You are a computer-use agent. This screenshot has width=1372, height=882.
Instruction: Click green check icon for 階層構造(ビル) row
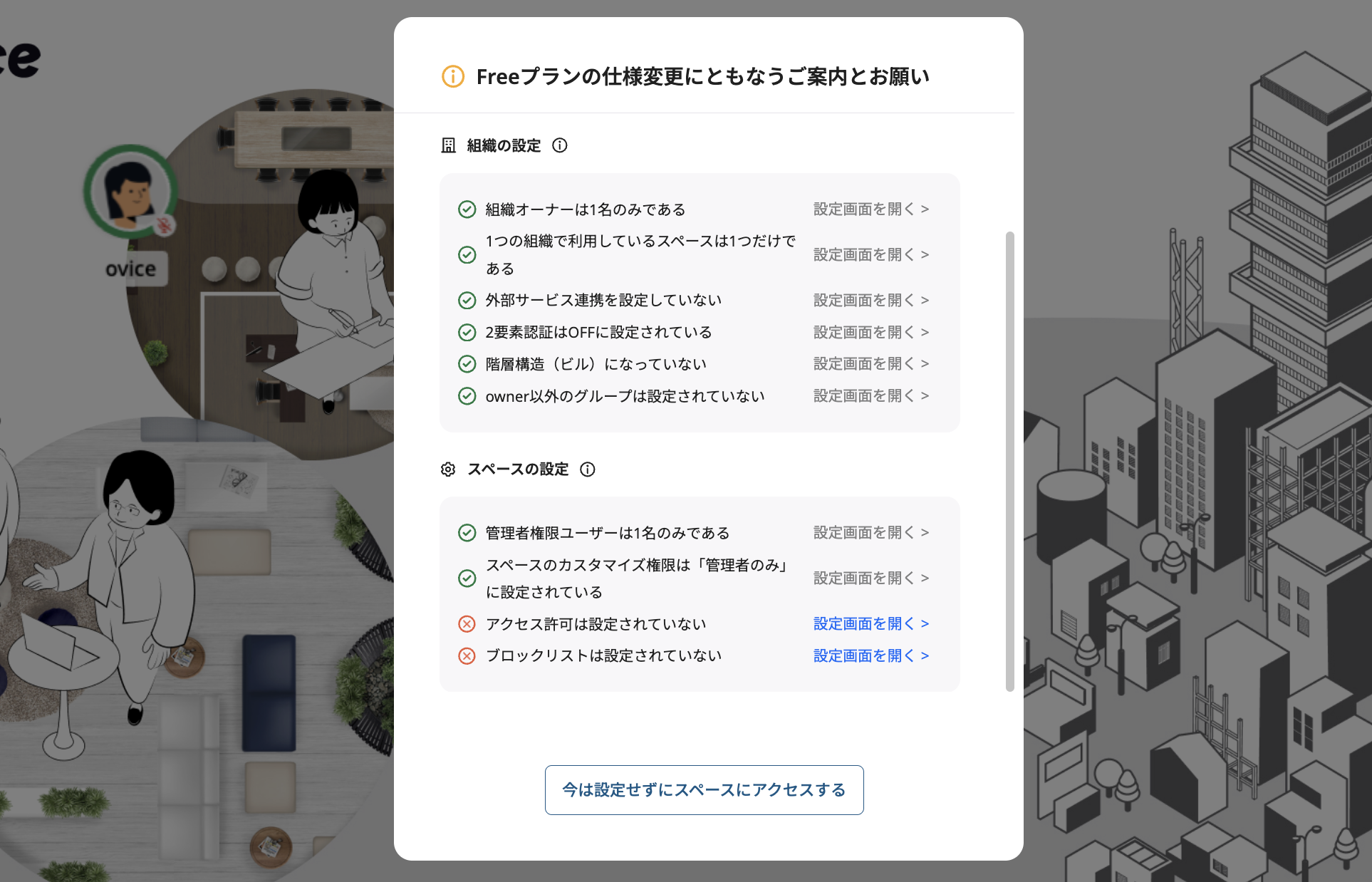click(x=467, y=364)
